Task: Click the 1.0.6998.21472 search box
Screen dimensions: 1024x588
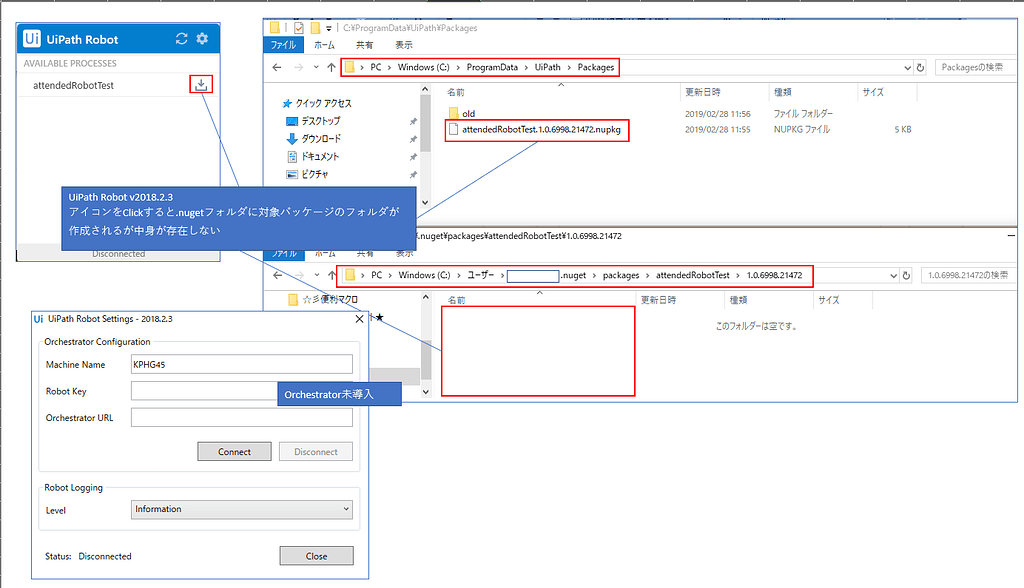Action: (969, 275)
